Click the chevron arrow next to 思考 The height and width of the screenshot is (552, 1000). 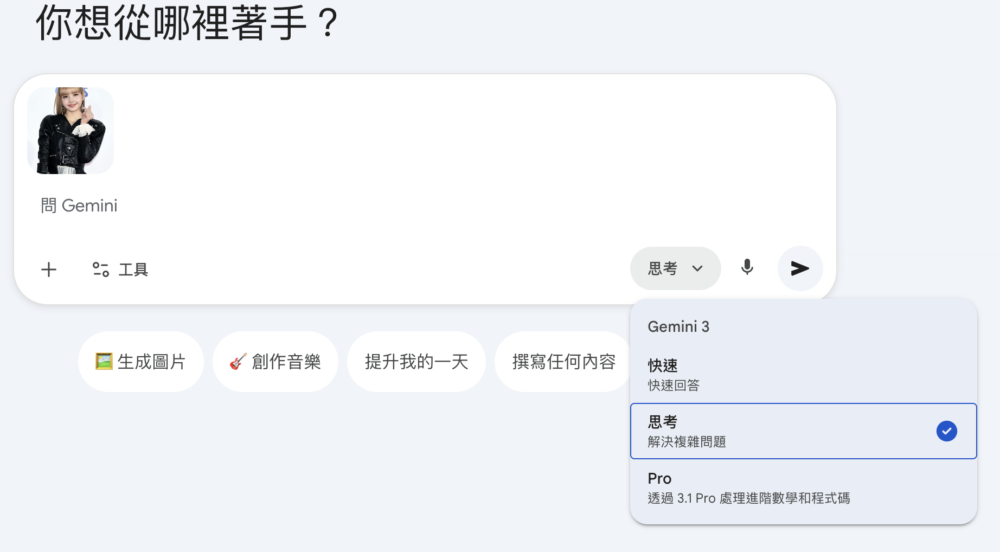pos(698,268)
